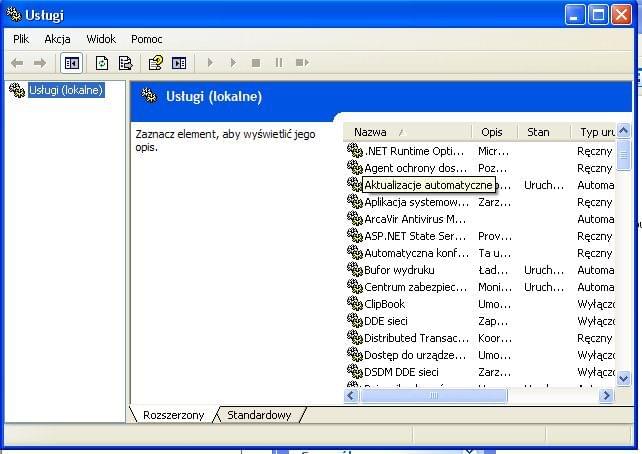The height and width of the screenshot is (454, 642).
Task: Click the gear icon beside ClipBook
Action: (x=354, y=304)
